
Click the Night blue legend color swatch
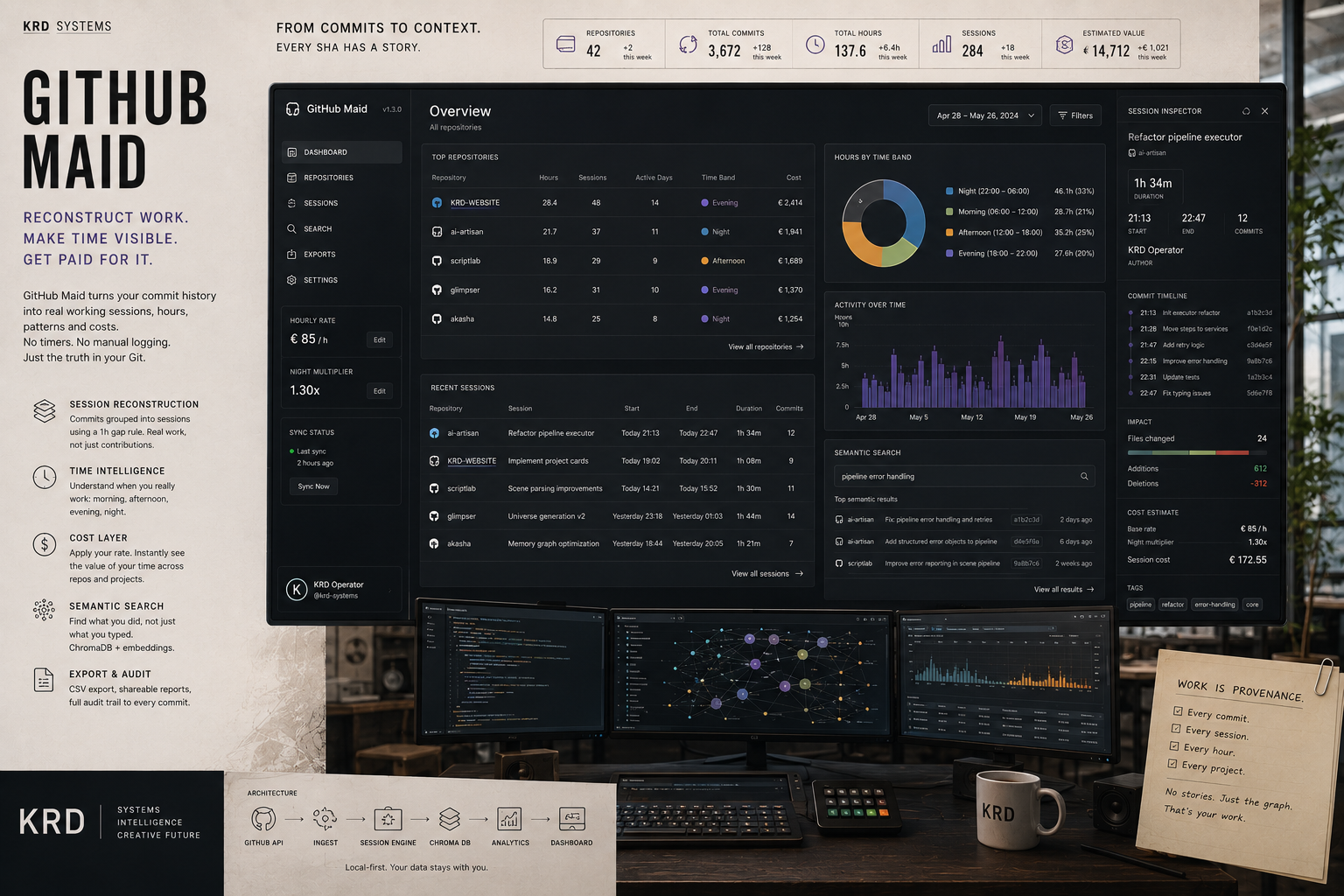(x=949, y=191)
